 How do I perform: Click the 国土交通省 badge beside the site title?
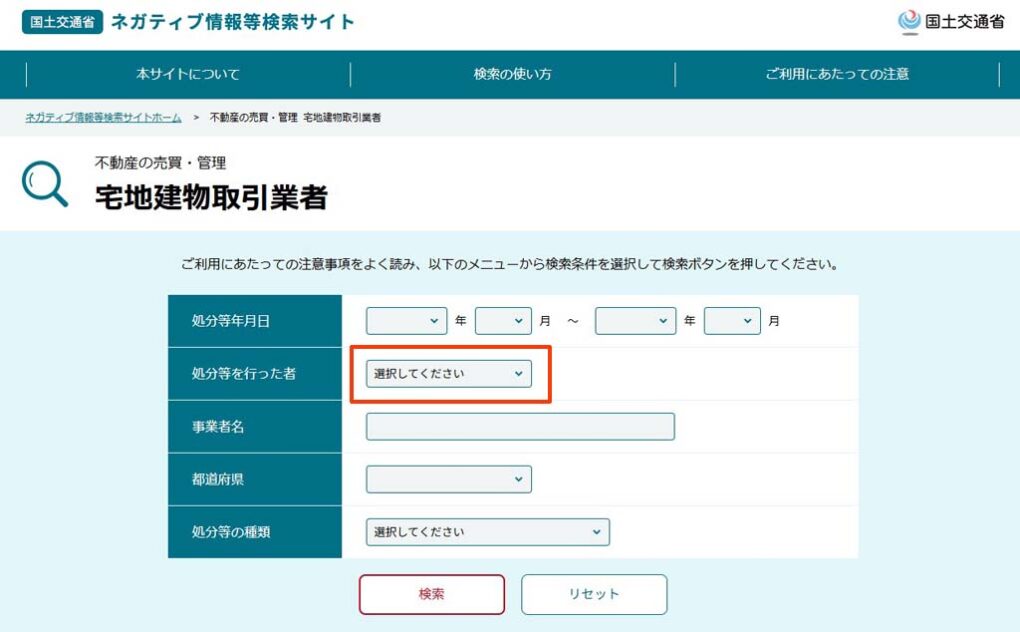(62, 22)
